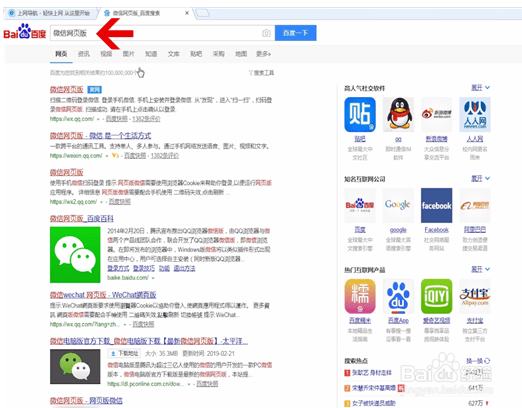Select the Tieba search tab
Viewport: 522px width, 408px height.
tap(196, 54)
